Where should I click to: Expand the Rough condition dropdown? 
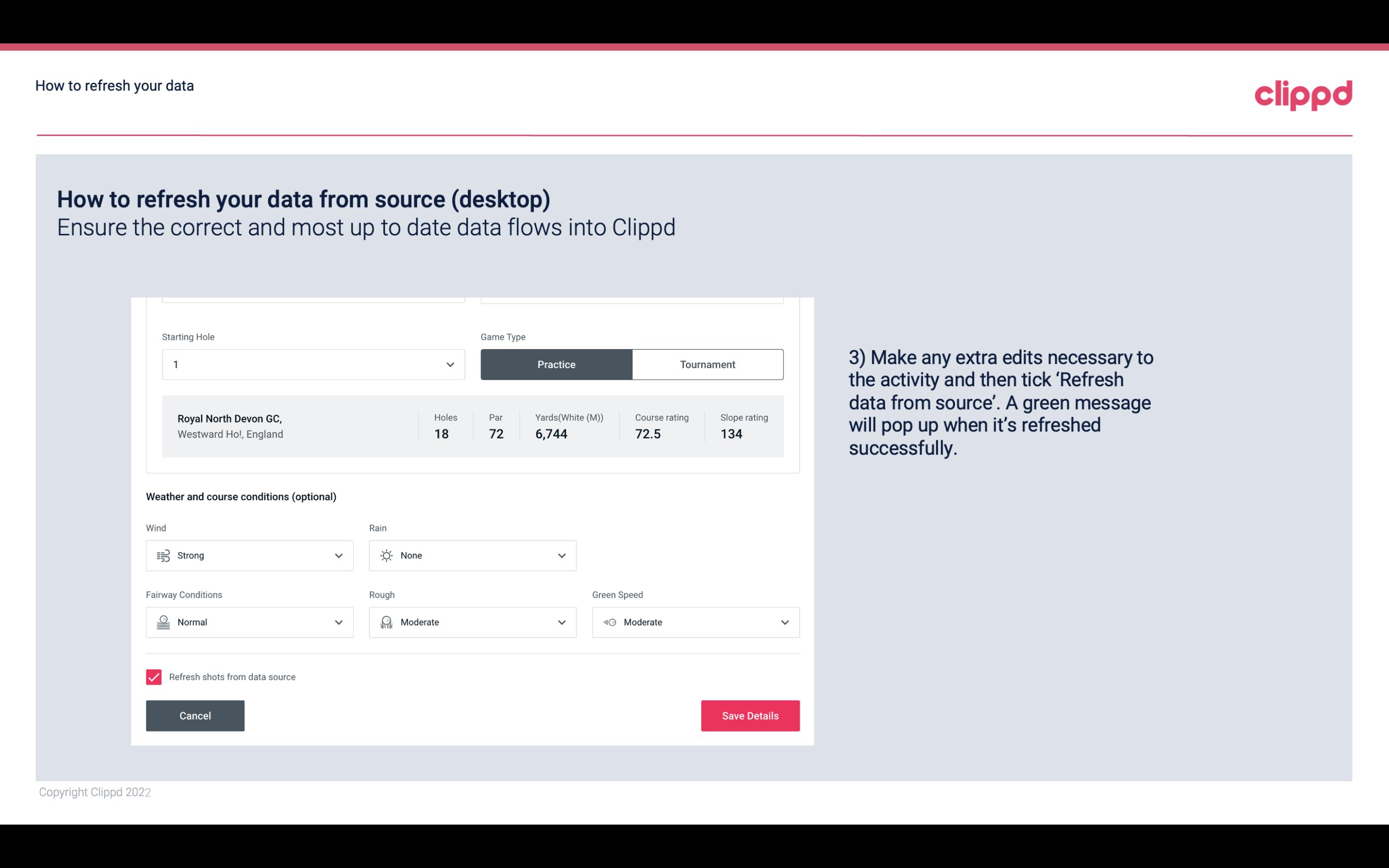pos(561,622)
